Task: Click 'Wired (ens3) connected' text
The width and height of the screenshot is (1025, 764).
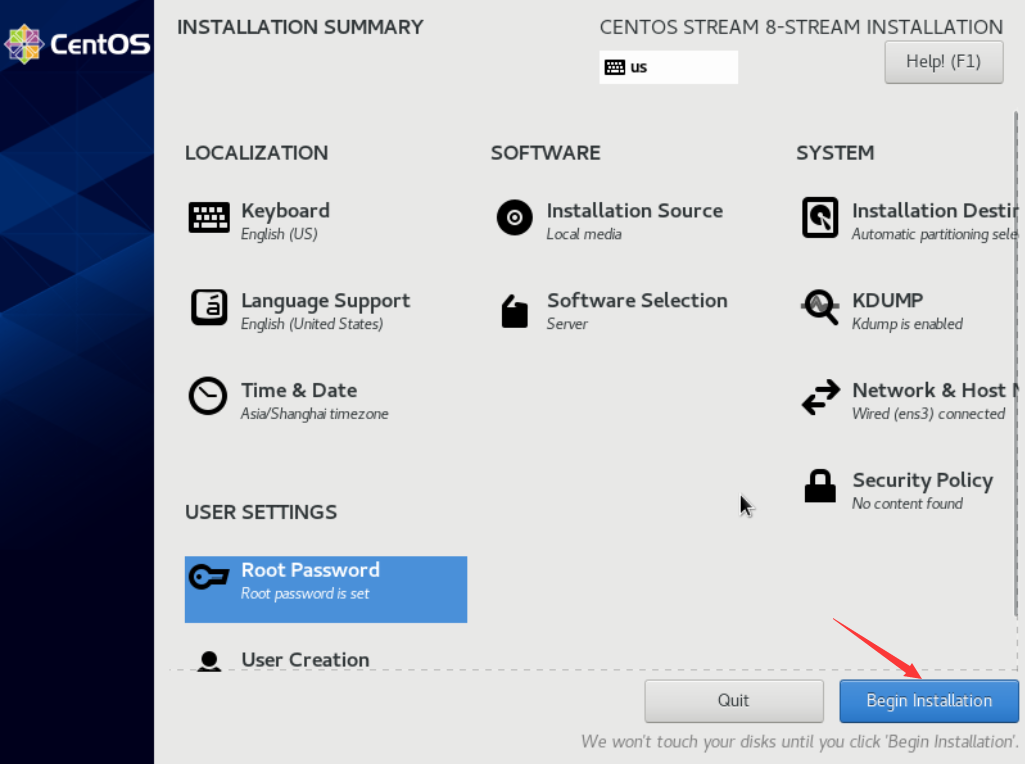Action: click(x=928, y=414)
